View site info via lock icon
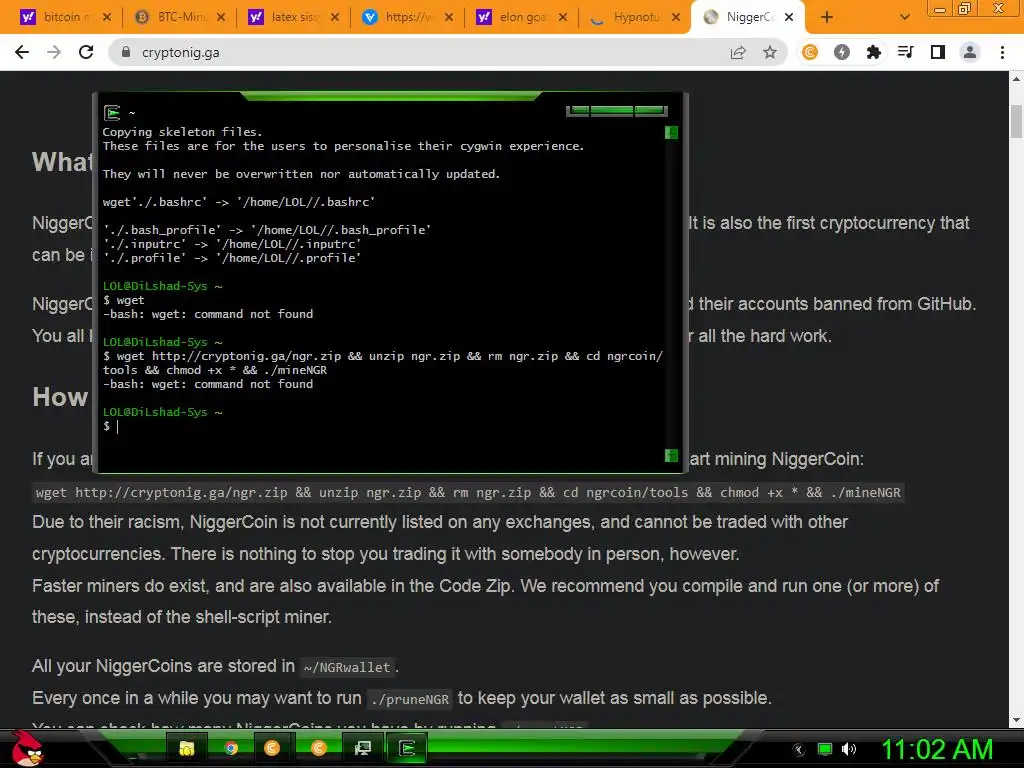Screen dimensions: 1024x768 (x=126, y=52)
